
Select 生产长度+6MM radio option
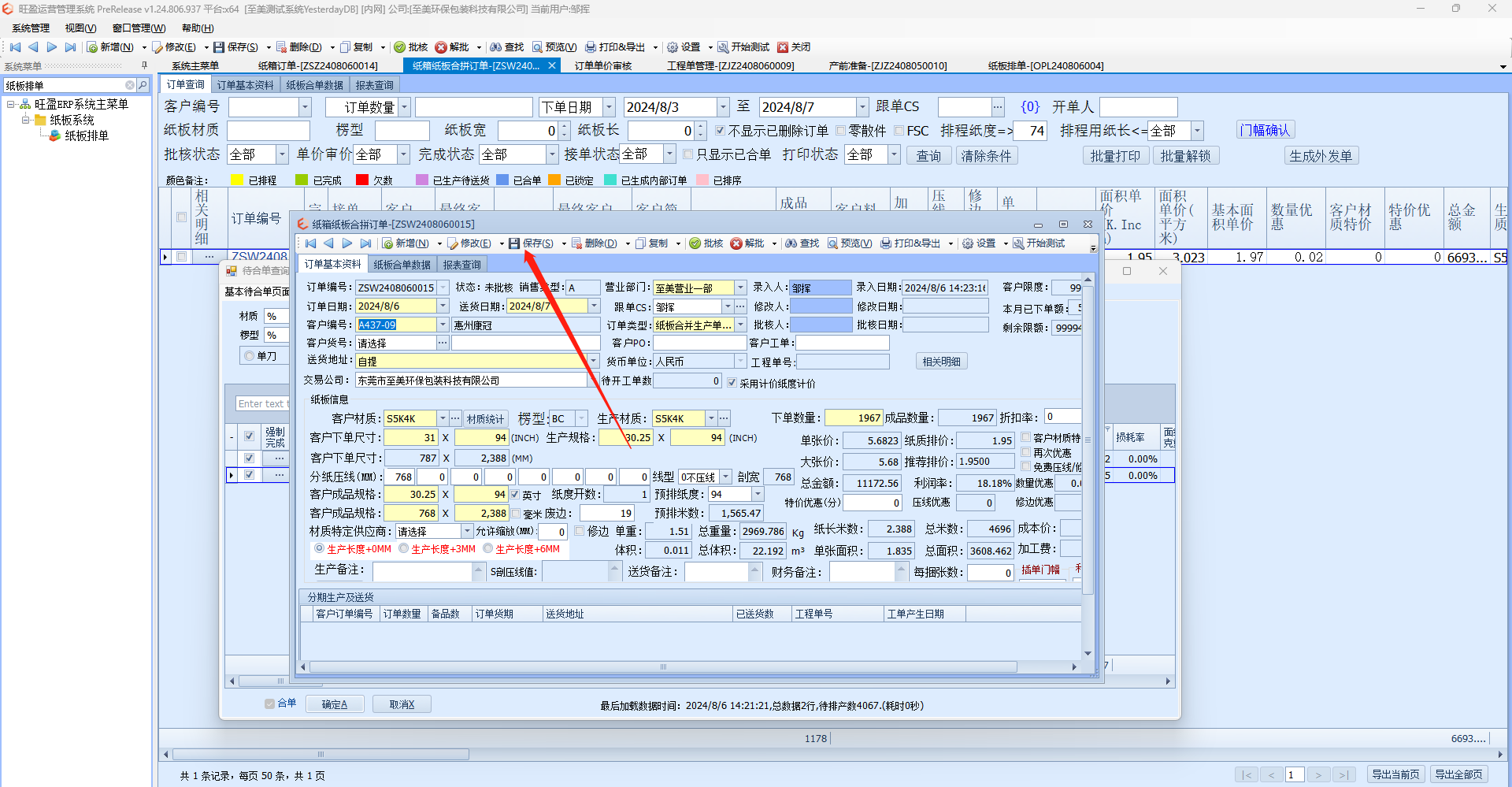point(488,548)
